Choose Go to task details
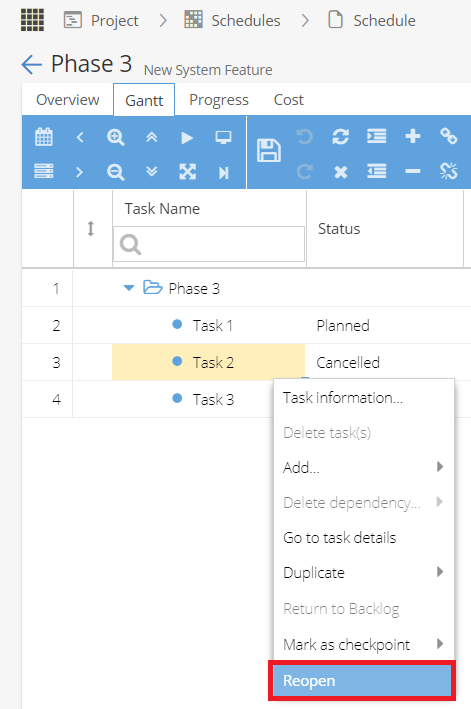 364,538
